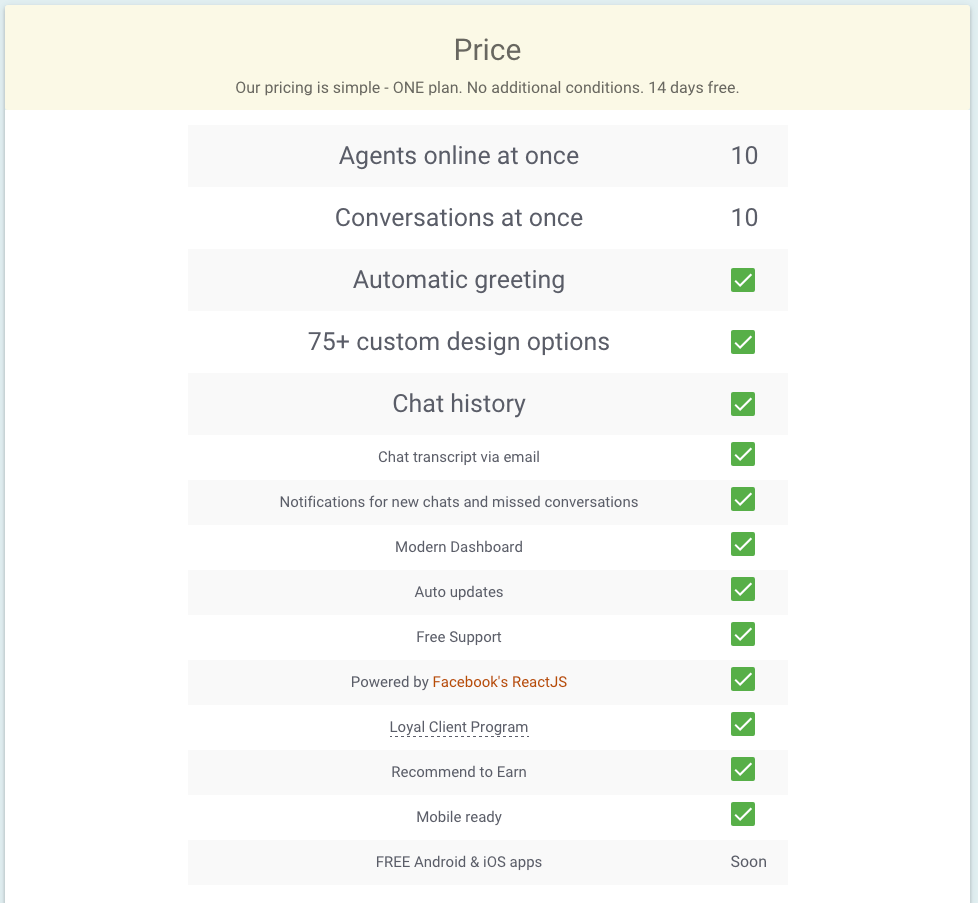This screenshot has height=903, width=978.
Task: Click the Free Support checkmark icon
Action: (x=743, y=635)
